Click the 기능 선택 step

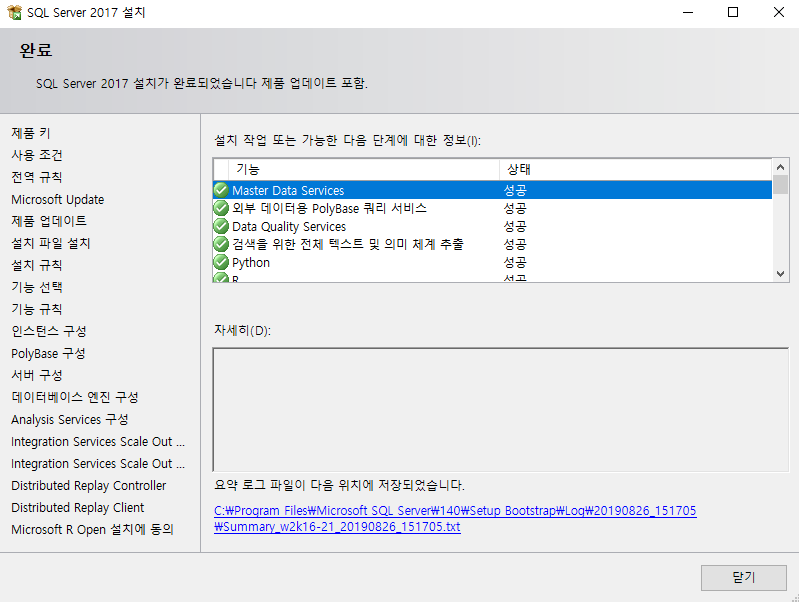tap(37, 287)
